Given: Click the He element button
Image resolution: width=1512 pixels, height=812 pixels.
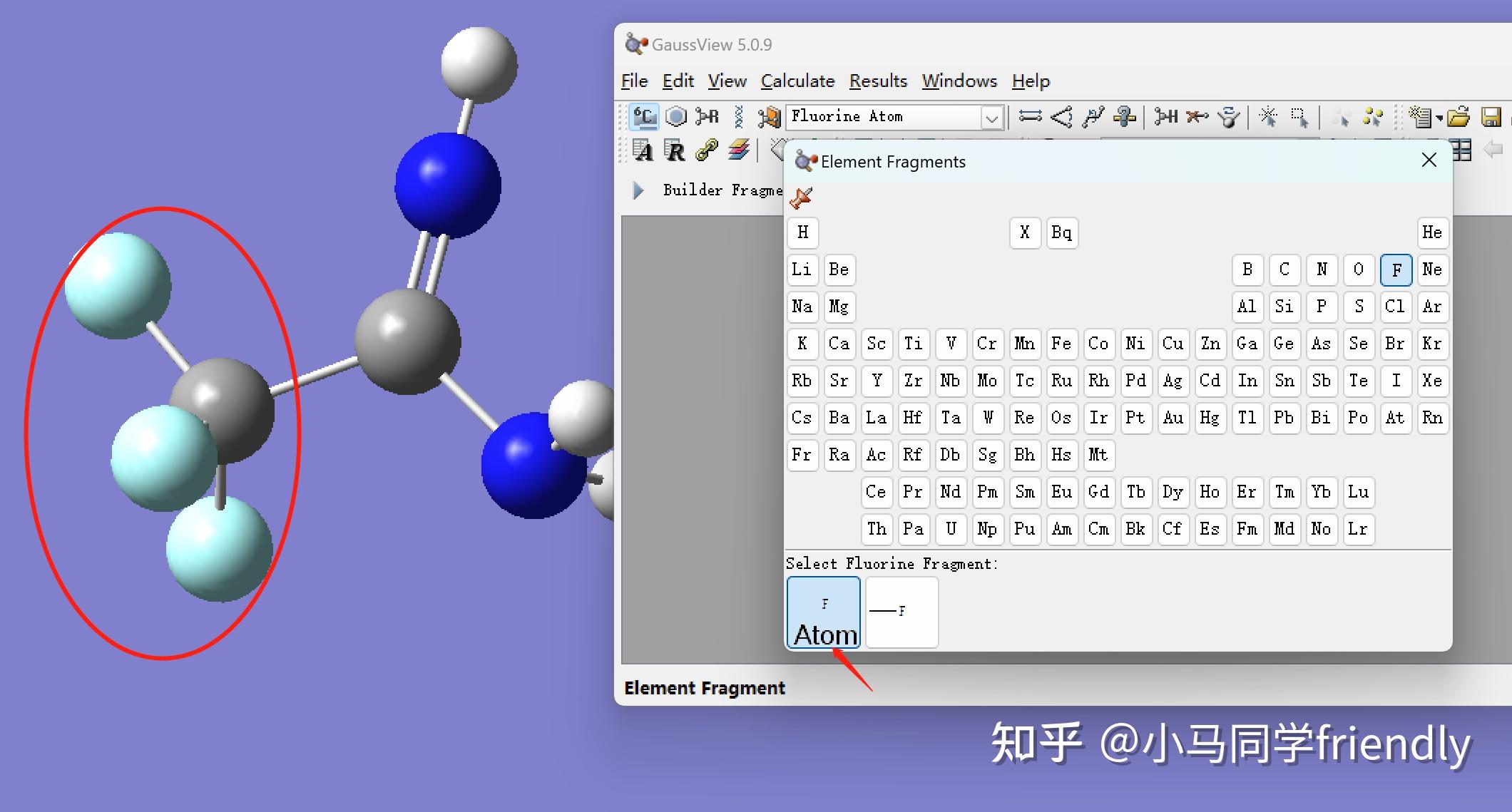Looking at the screenshot, I should [1433, 232].
